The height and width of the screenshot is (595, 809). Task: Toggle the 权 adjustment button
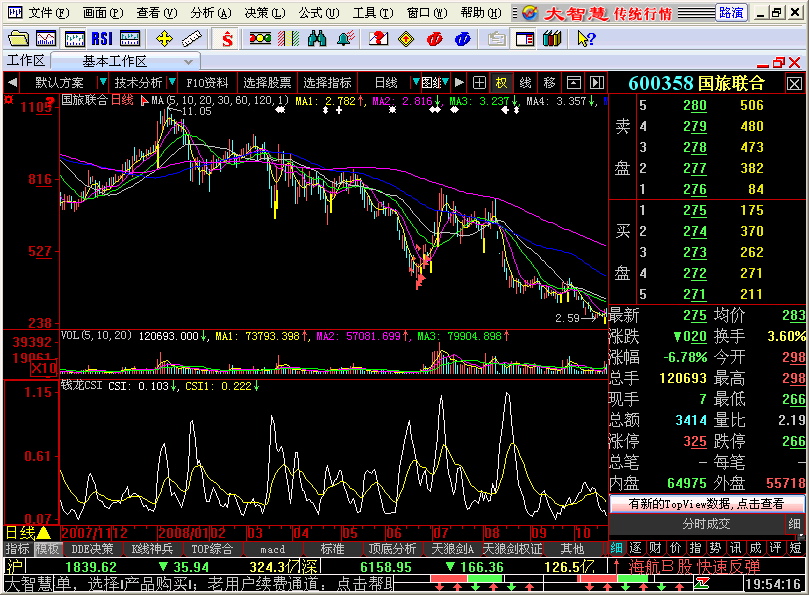501,83
